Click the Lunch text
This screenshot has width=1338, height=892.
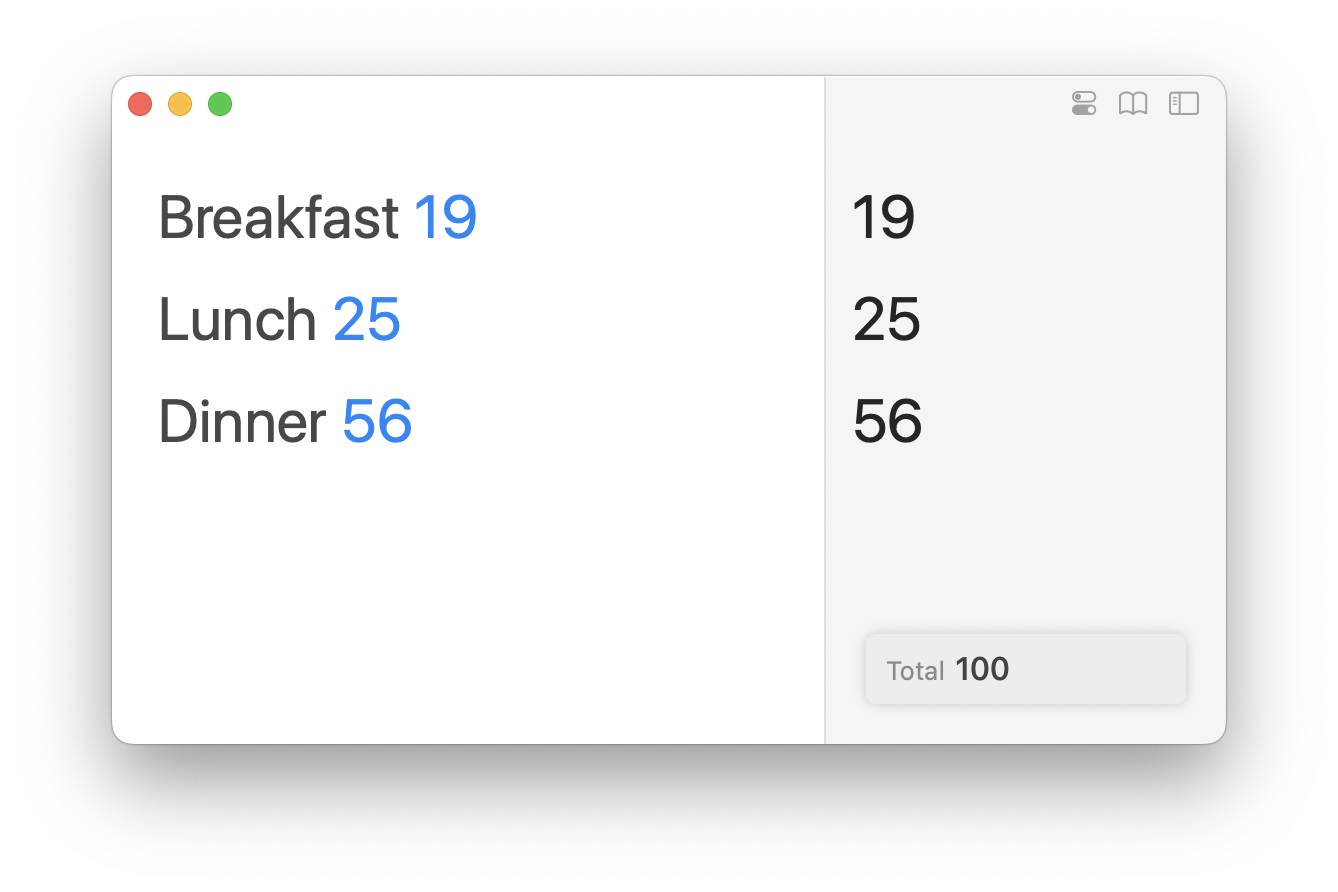tap(238, 319)
